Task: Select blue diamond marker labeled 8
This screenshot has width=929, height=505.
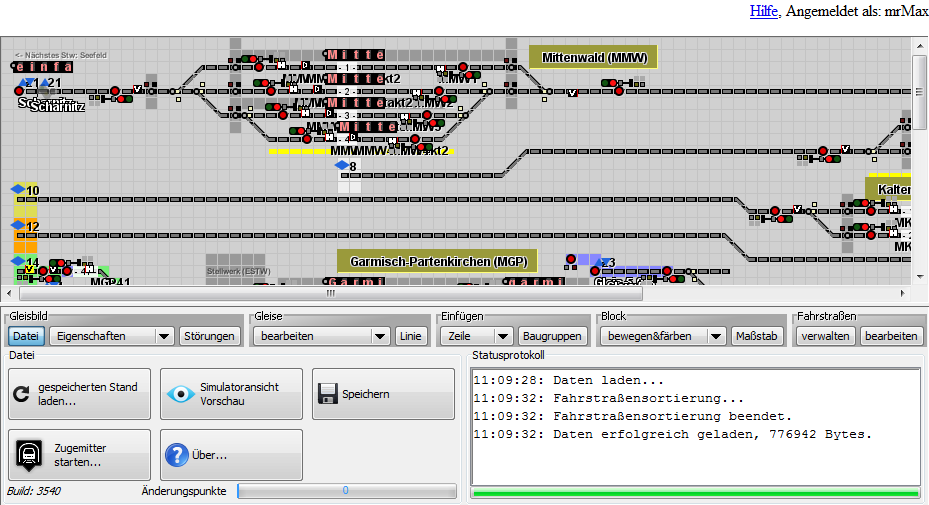Action: tap(341, 165)
